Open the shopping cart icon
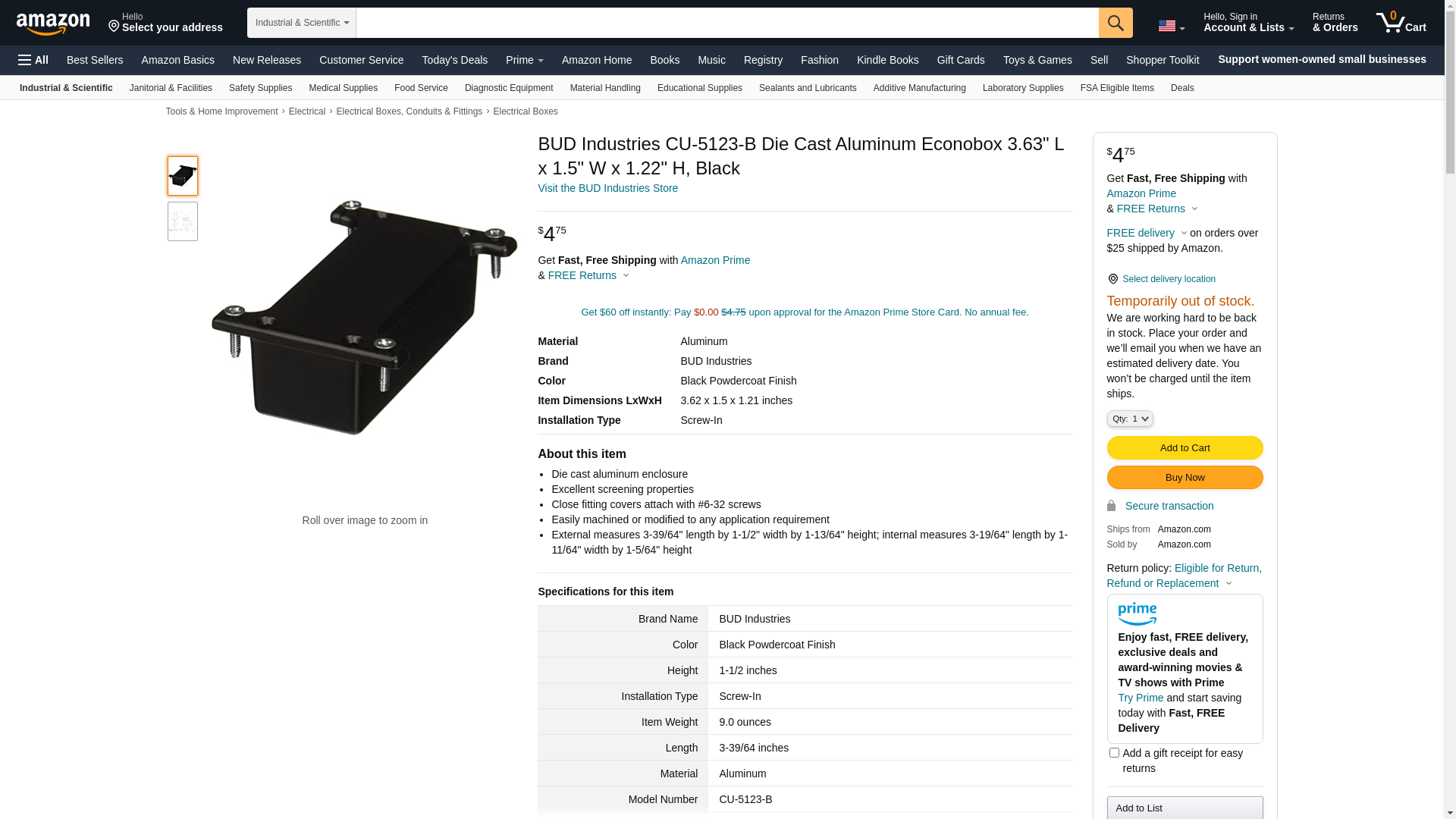The width and height of the screenshot is (1456, 819). (x=1401, y=23)
